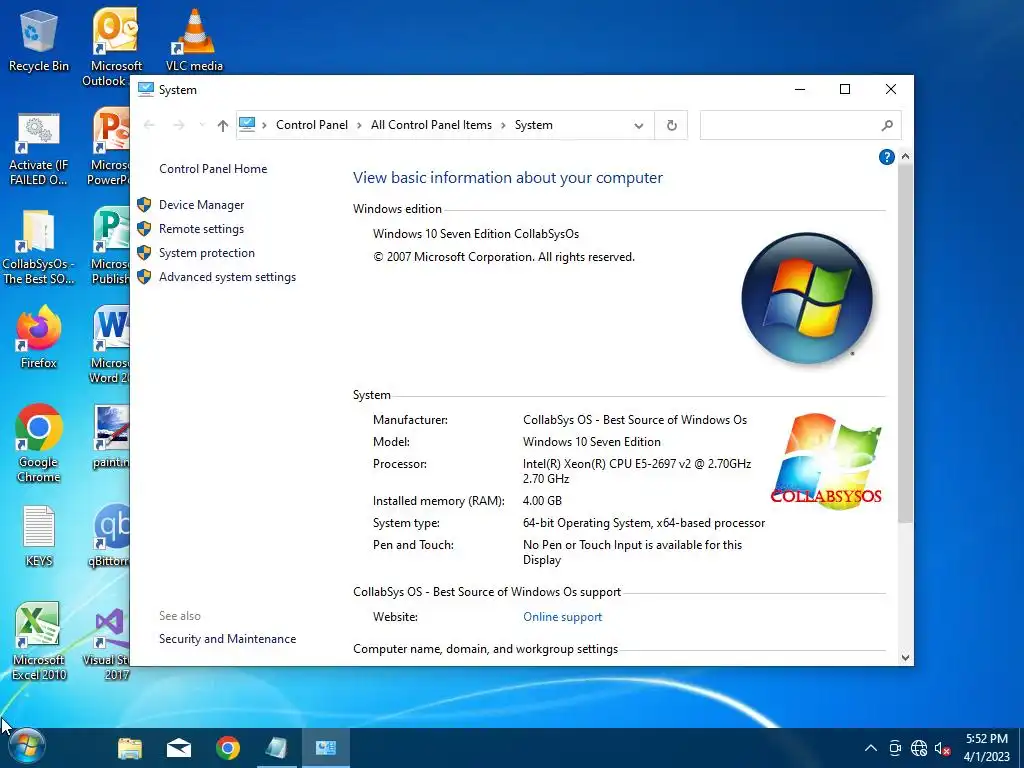Open qBittorrent desktop shortcut
Viewport: 1024px width, 768px height.
pos(110,536)
